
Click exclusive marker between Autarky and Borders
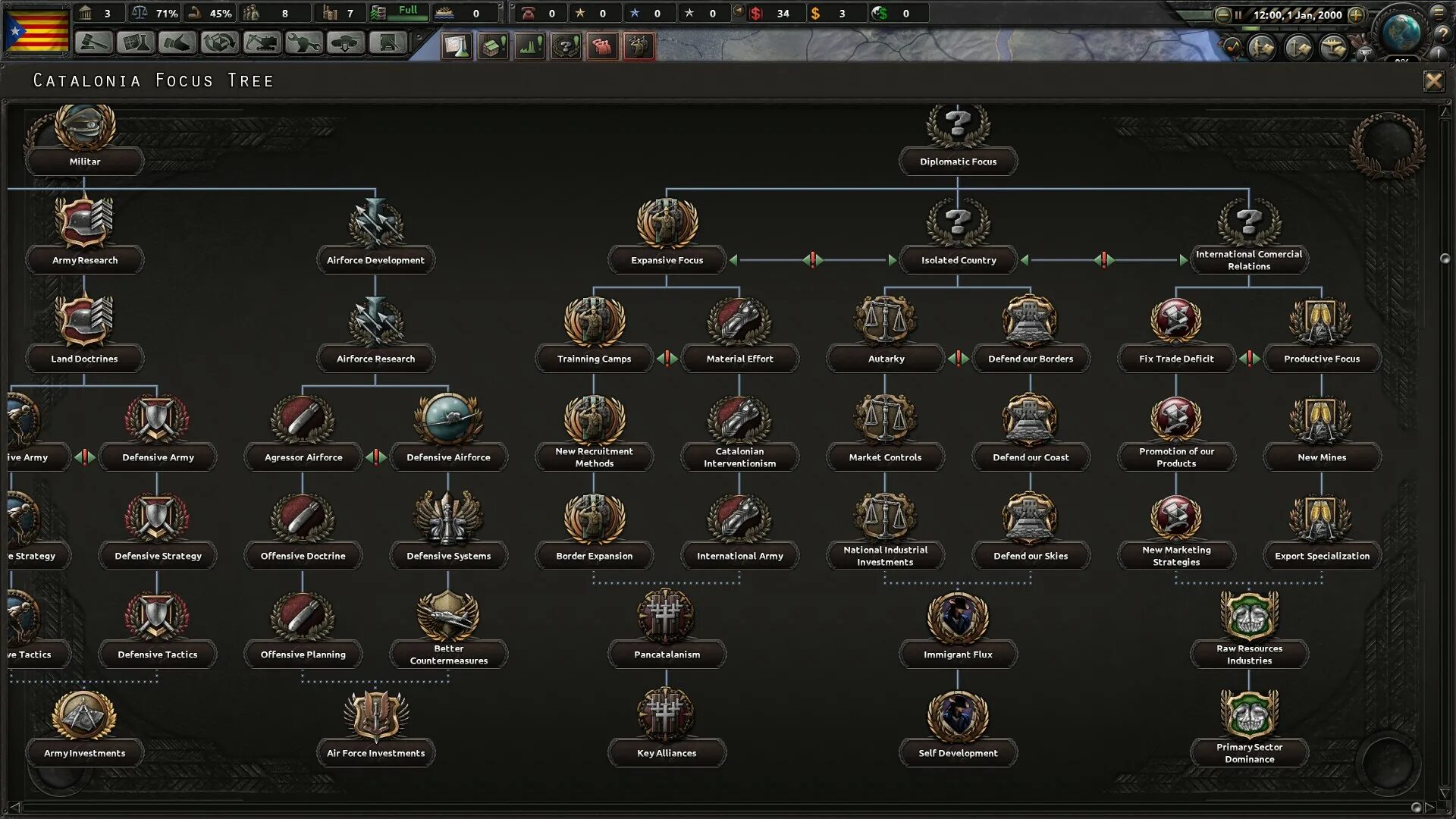coord(959,358)
